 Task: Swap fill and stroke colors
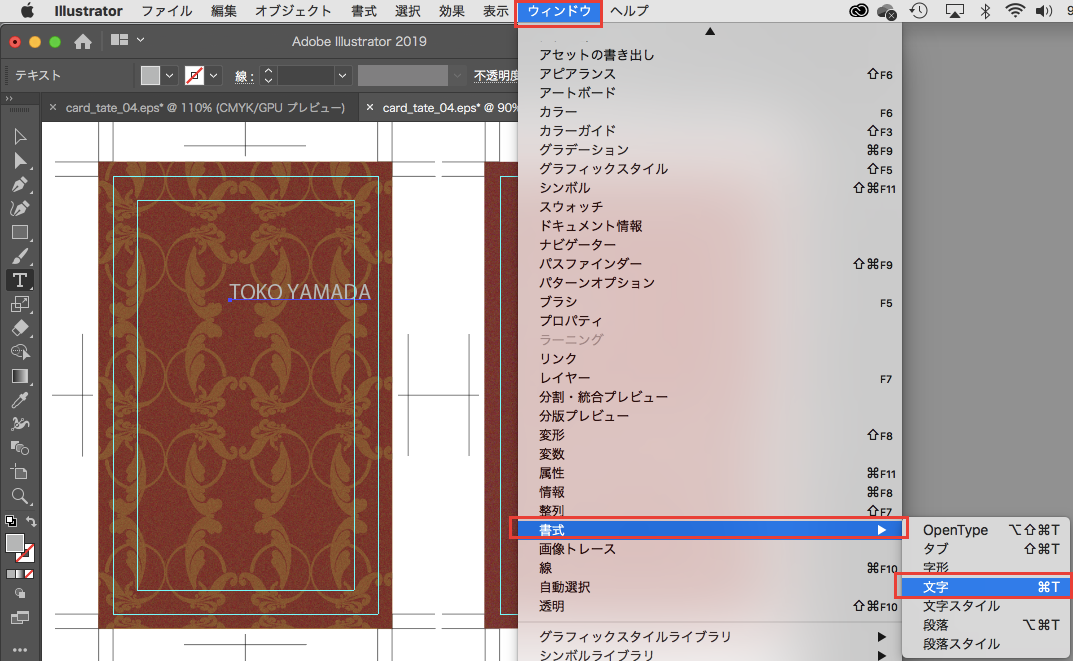pyautogui.click(x=32, y=521)
